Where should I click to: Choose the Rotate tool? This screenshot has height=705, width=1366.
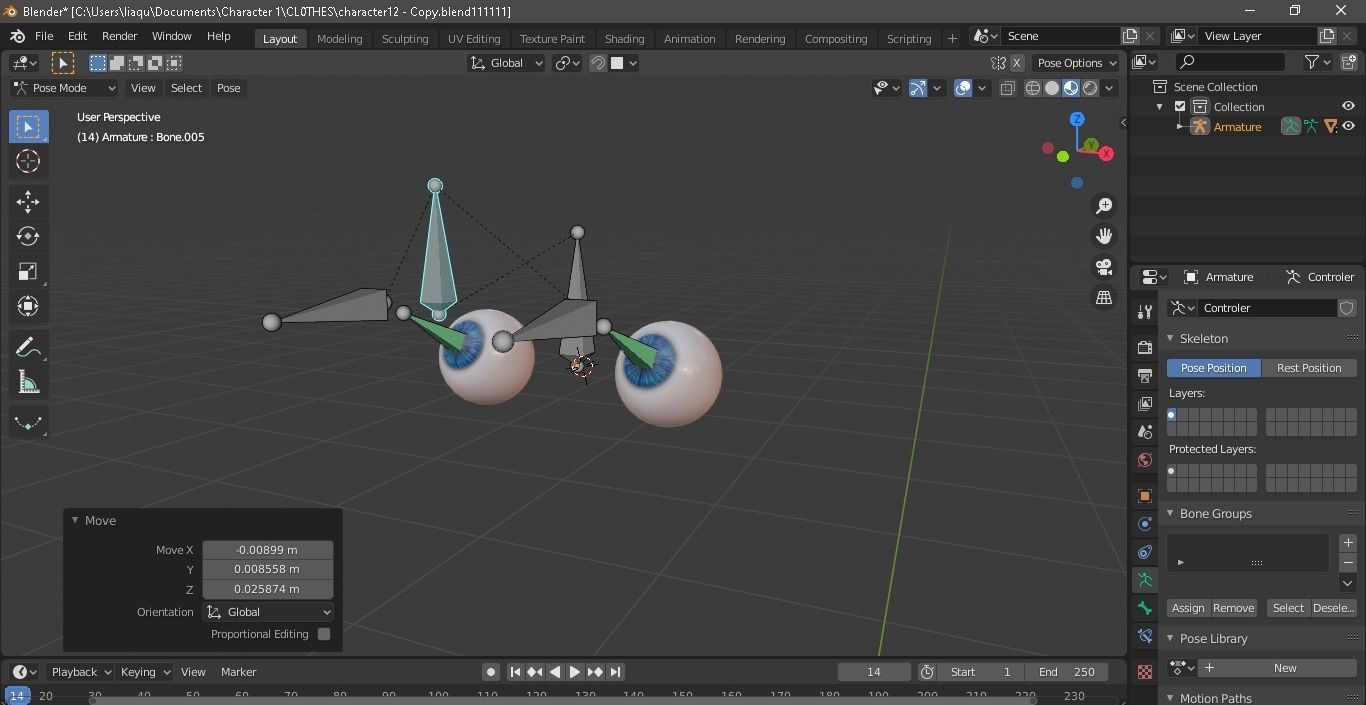coord(28,236)
